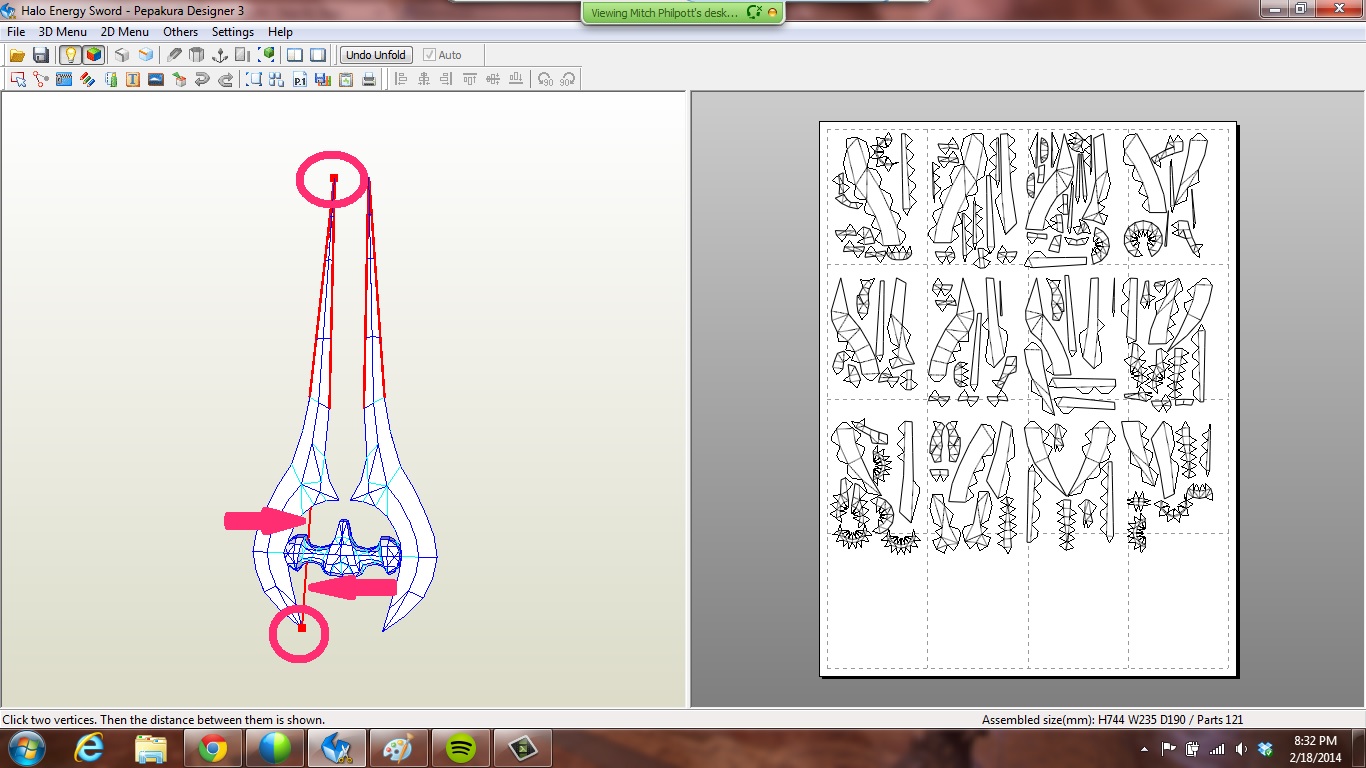
Task: Select the insert image picture tool
Action: point(156,79)
